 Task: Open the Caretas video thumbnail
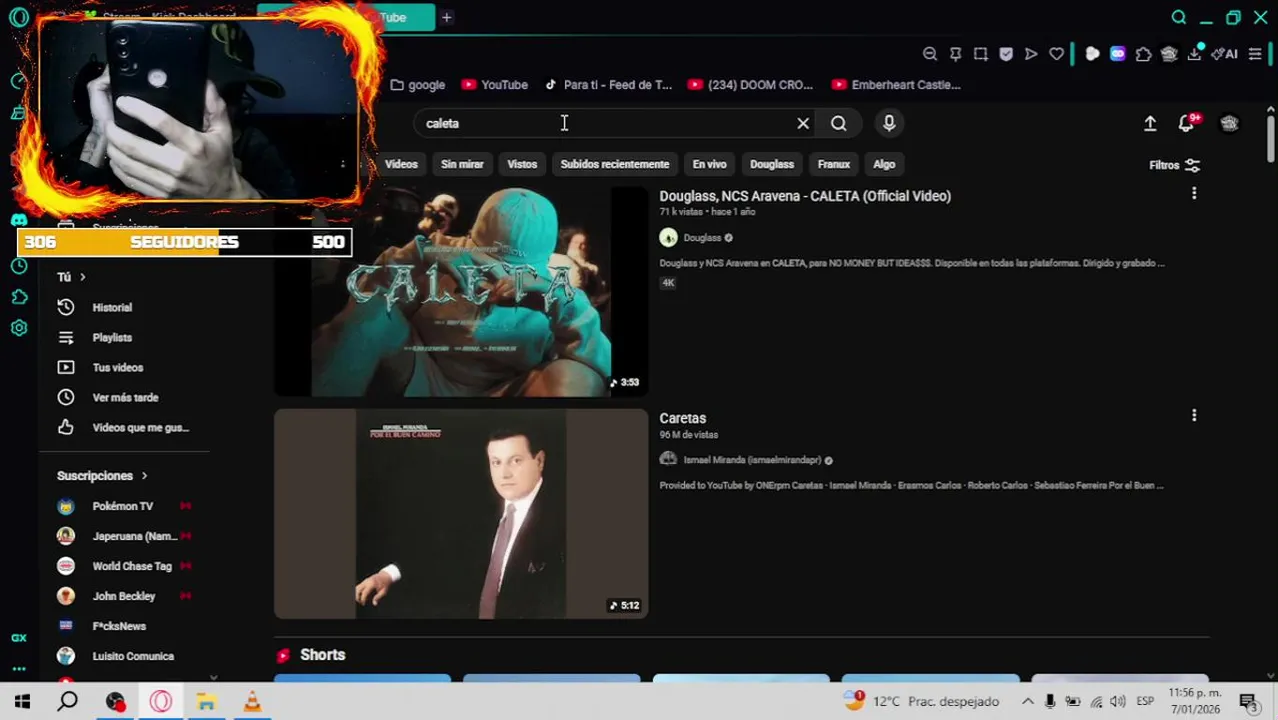(x=461, y=513)
